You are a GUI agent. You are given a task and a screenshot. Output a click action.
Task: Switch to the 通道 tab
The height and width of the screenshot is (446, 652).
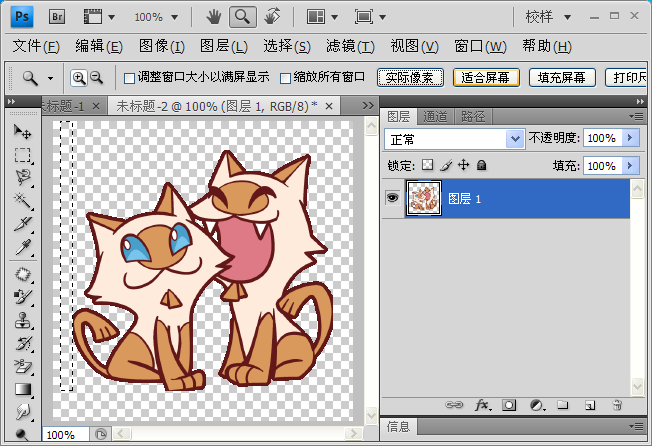pyautogui.click(x=435, y=117)
